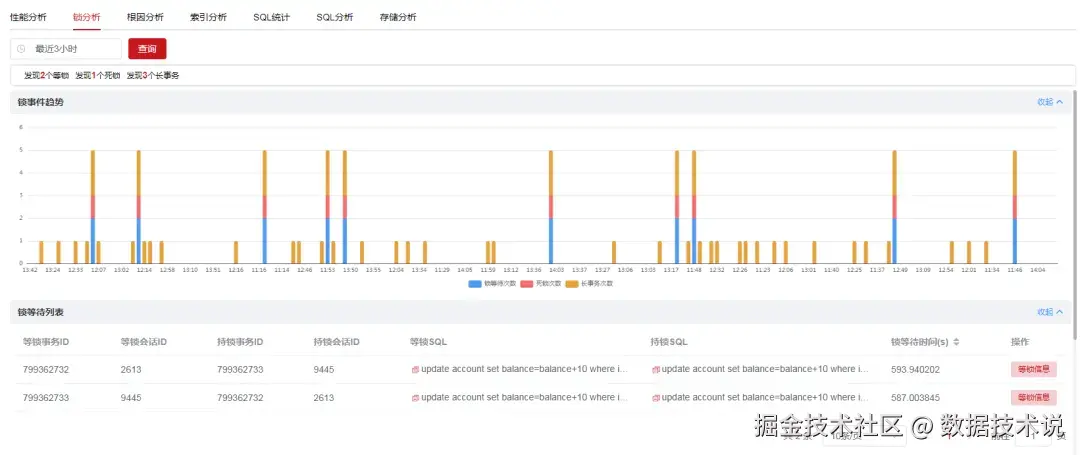Click the vertical scrollbar at the page's right edge
Screen dimensions: 1080x455
[x=1075, y=217]
